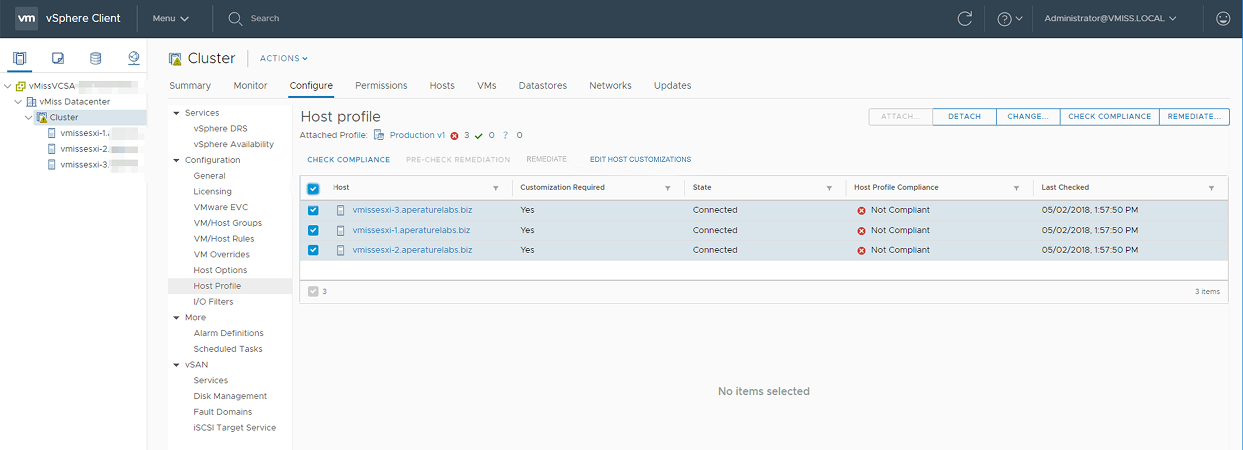Open the Host column filter icon
1243x450 pixels.
[x=495, y=188]
